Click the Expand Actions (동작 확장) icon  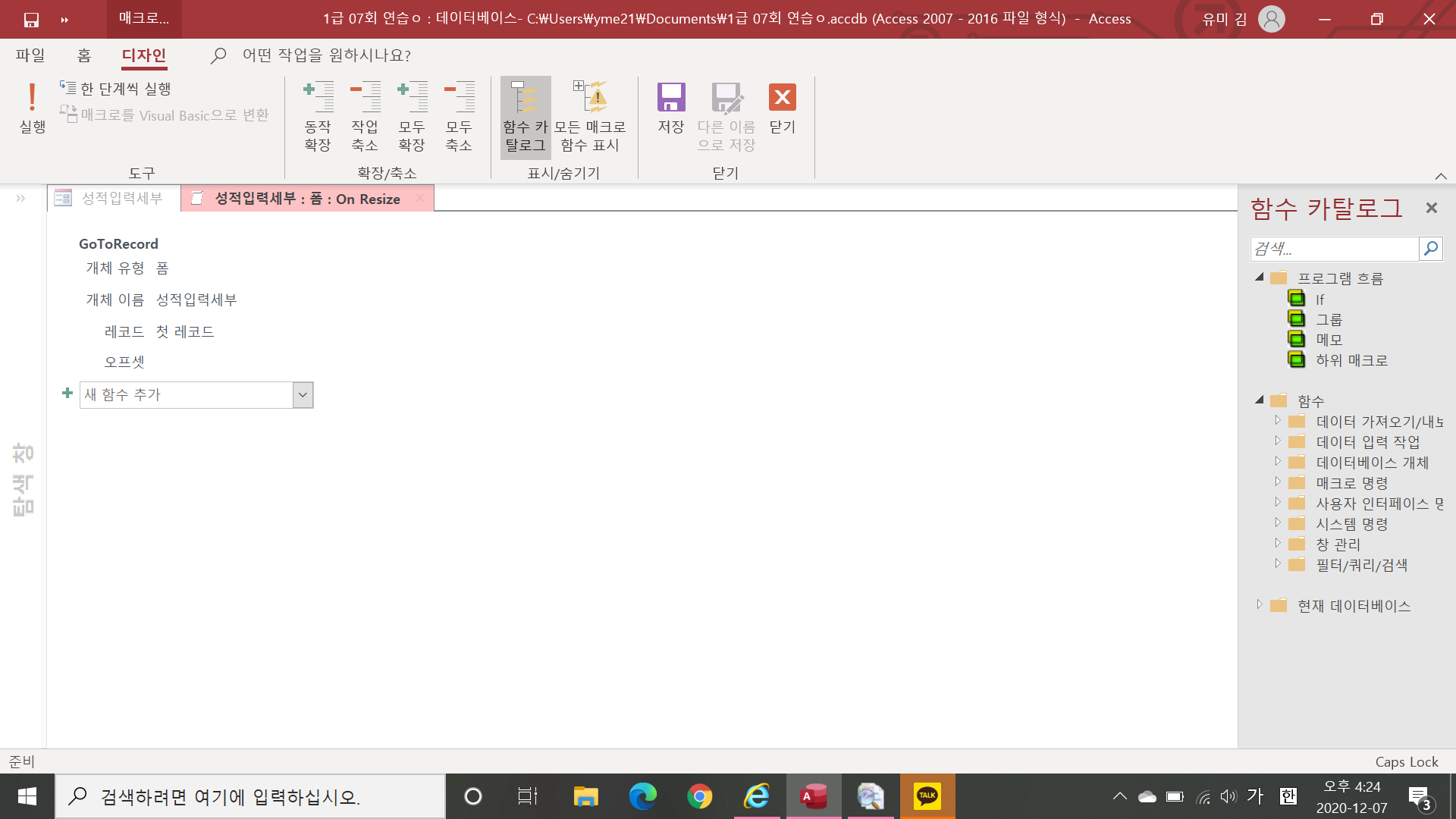click(x=318, y=99)
